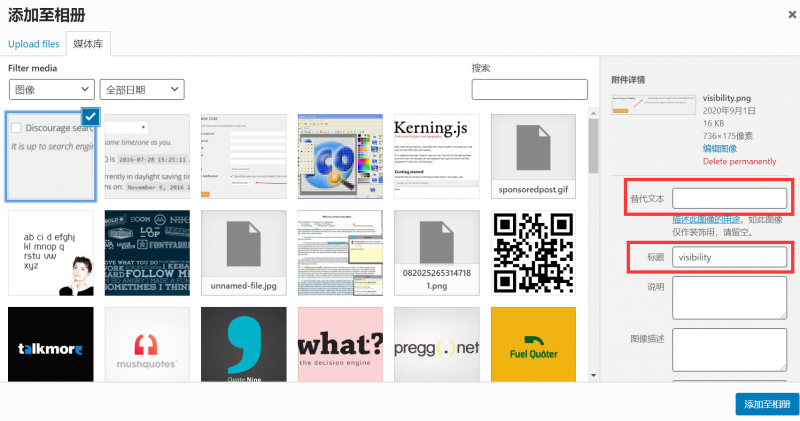The height and width of the screenshot is (421, 800).
Task: Click the Delete permanently link
Action: (x=739, y=161)
